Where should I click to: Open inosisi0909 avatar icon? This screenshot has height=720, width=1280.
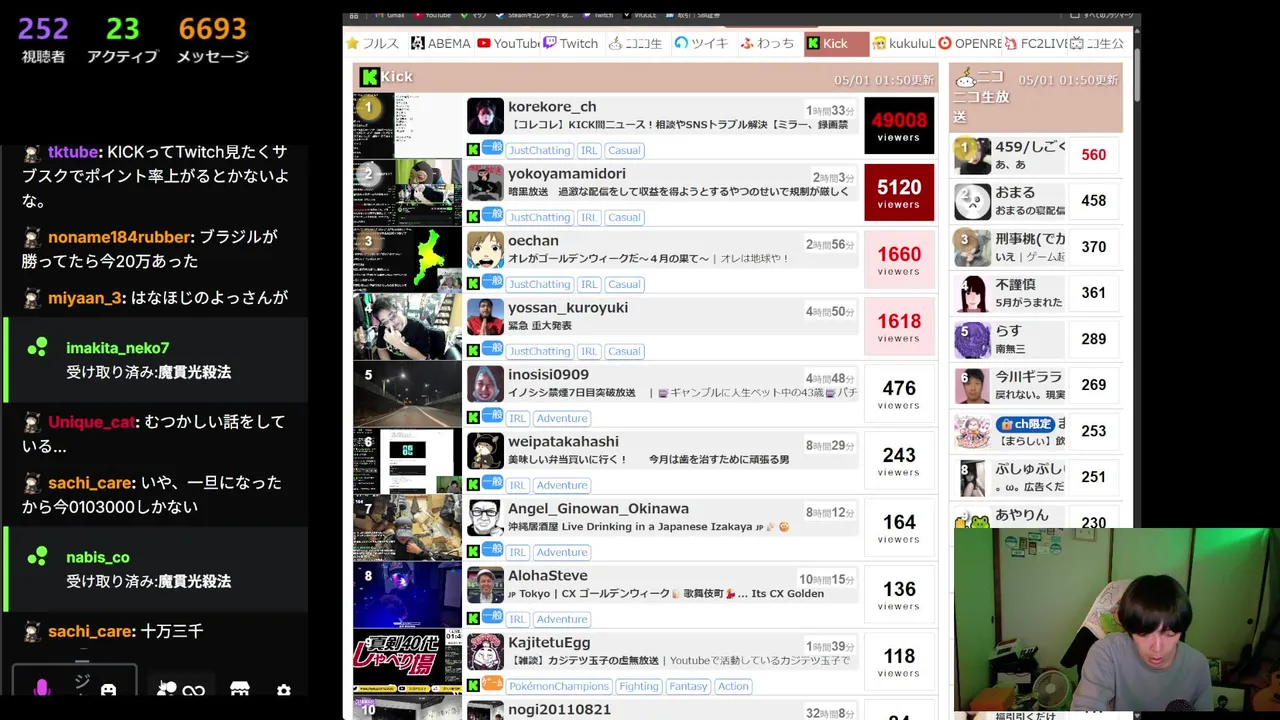point(485,384)
